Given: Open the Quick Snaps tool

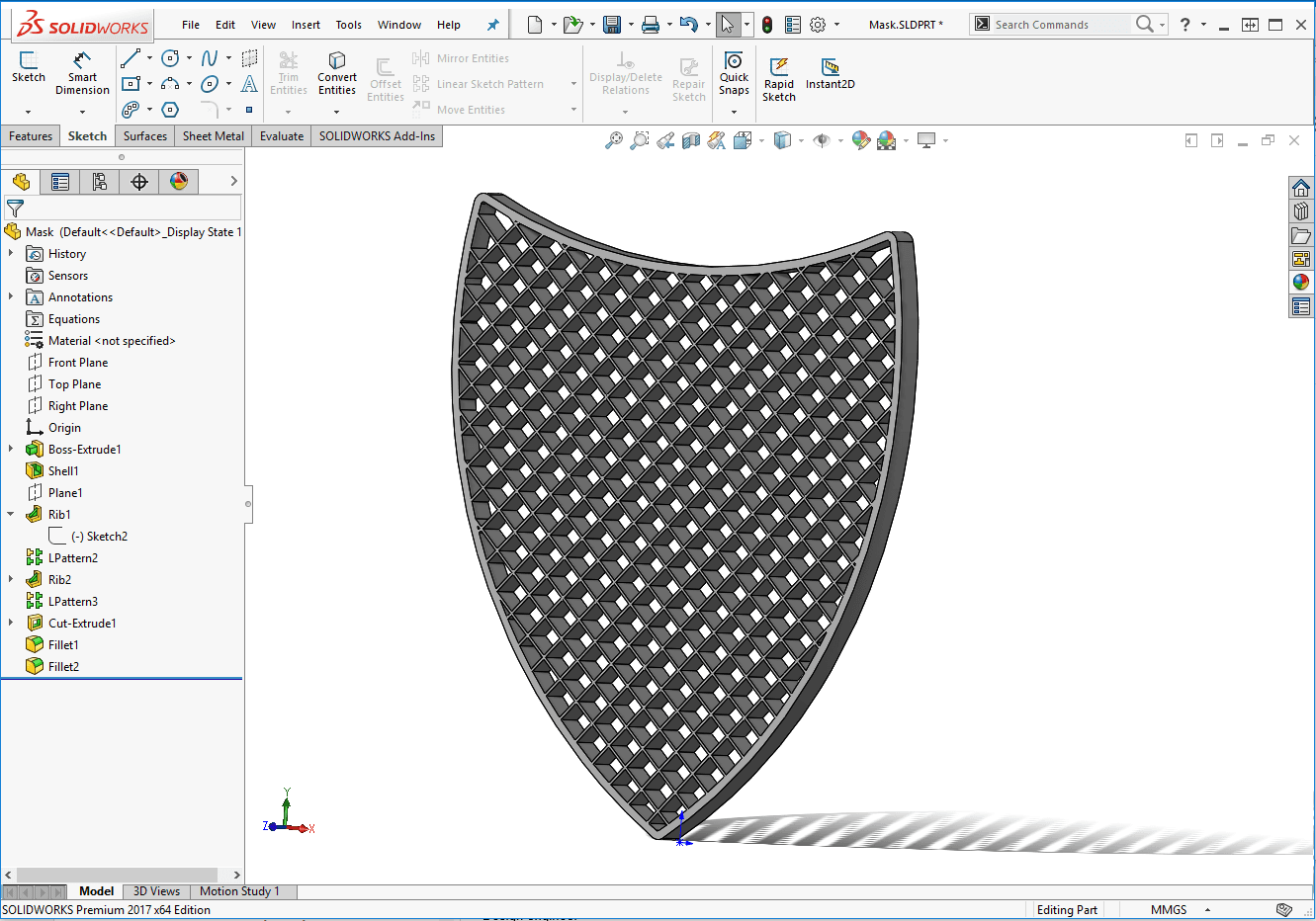Looking at the screenshot, I should [734, 74].
